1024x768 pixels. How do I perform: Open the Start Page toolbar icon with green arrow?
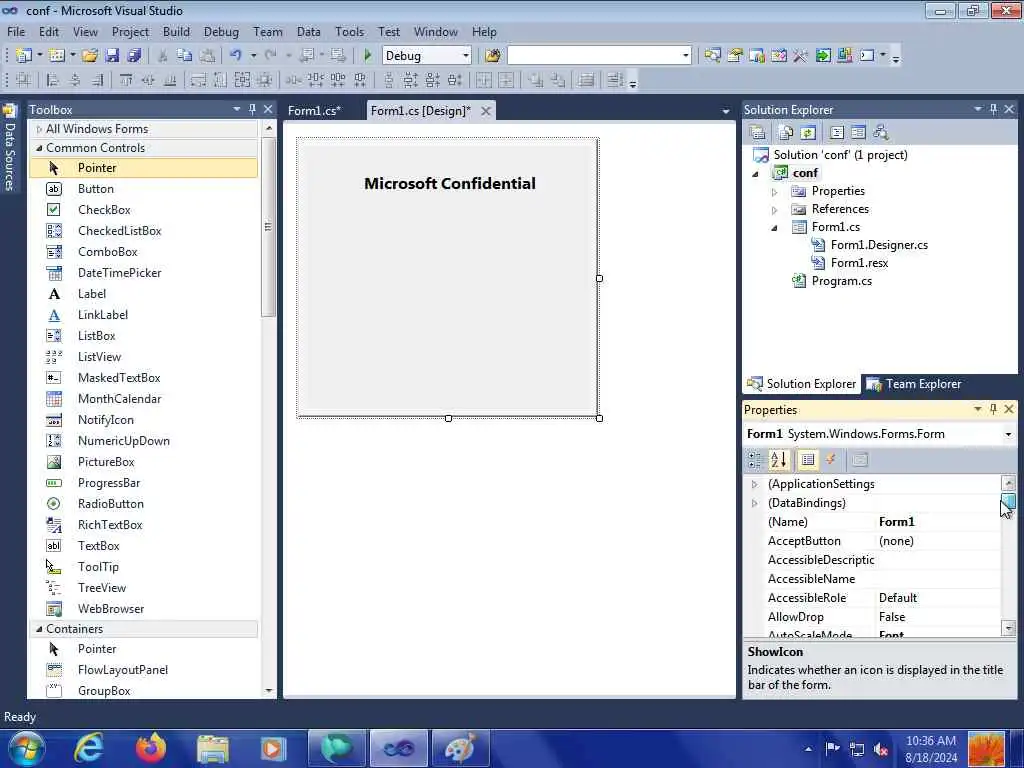[x=823, y=56]
